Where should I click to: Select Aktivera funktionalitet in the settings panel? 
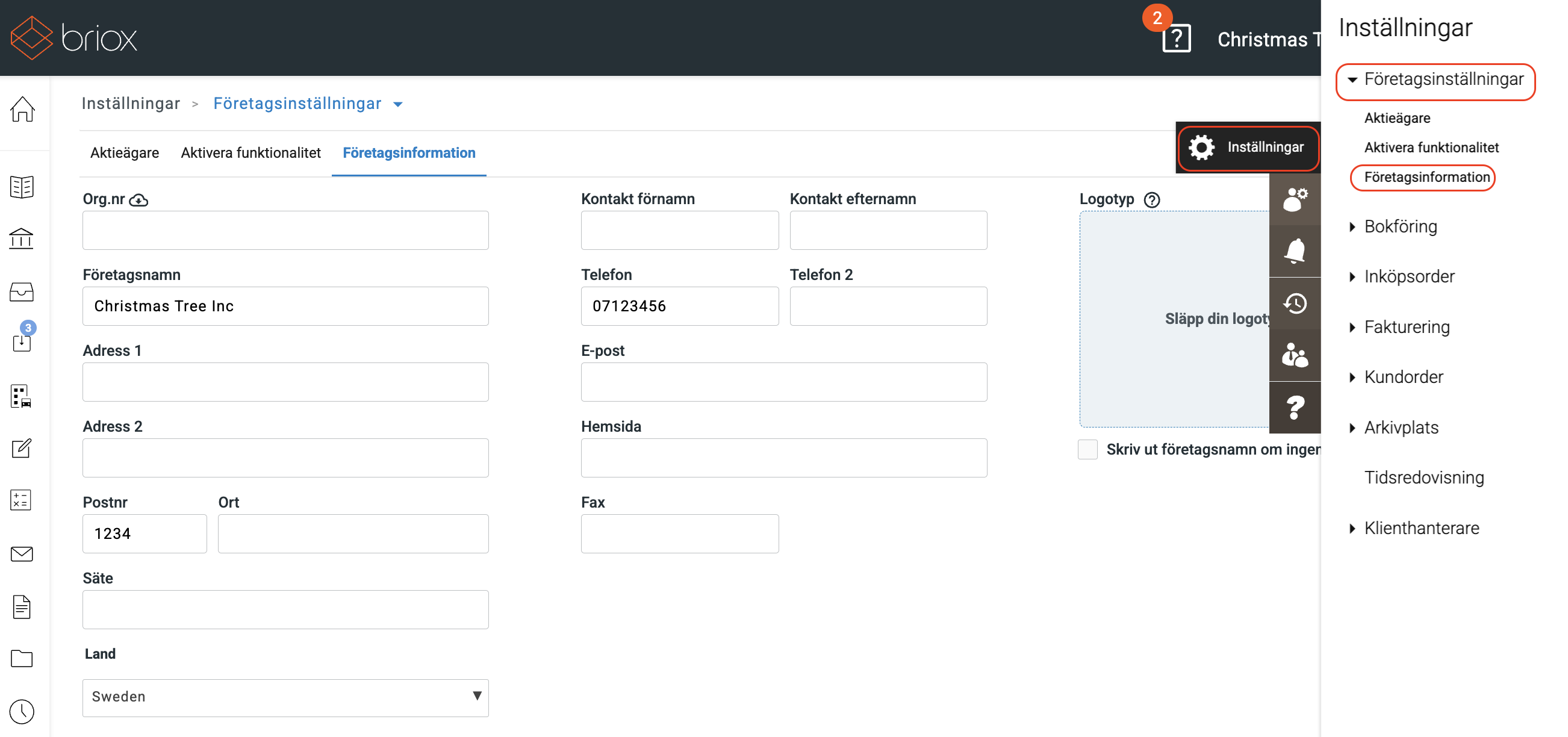click(x=1431, y=148)
